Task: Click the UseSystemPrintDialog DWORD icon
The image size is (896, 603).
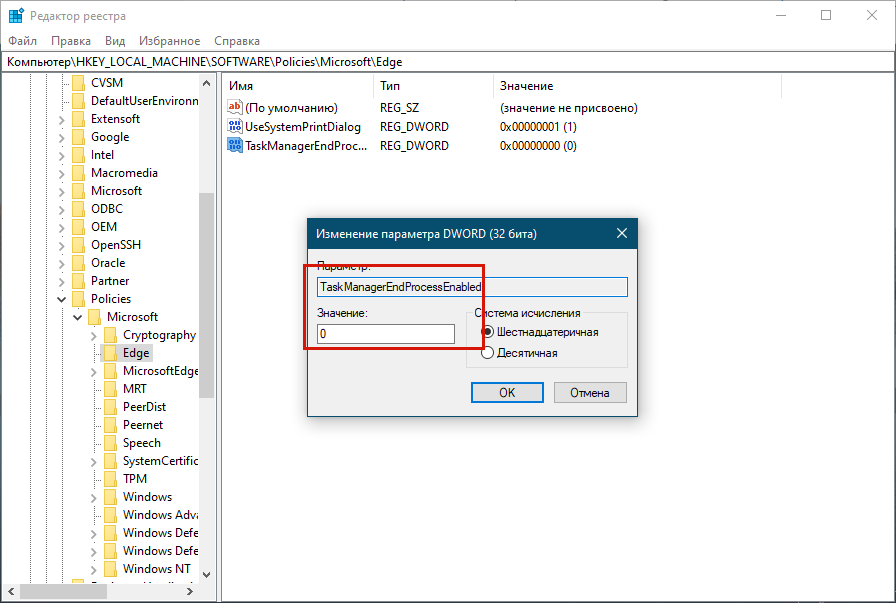Action: (x=234, y=126)
